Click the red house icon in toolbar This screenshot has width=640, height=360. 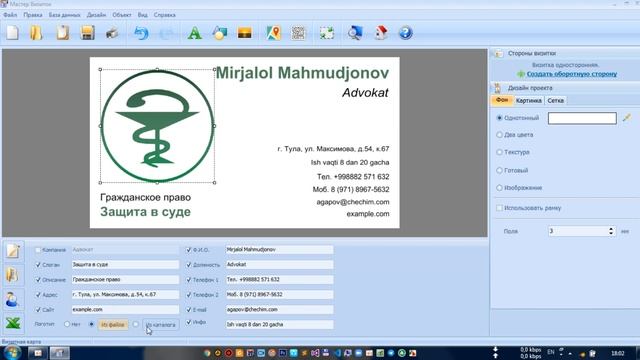click(380, 33)
